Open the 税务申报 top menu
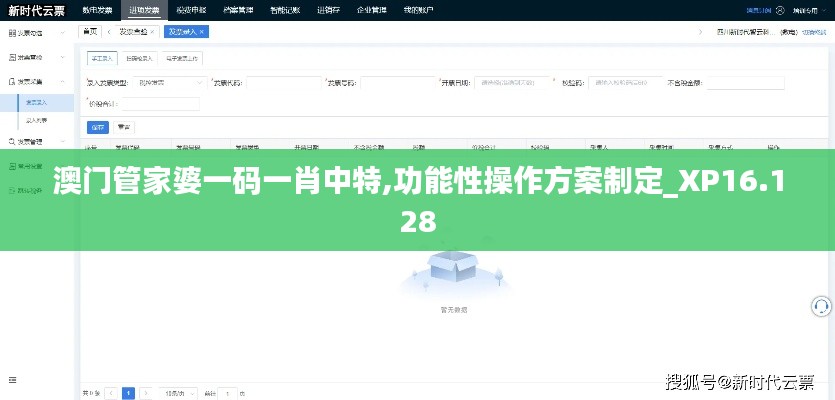Viewport: 835px width, 400px height. [191, 10]
